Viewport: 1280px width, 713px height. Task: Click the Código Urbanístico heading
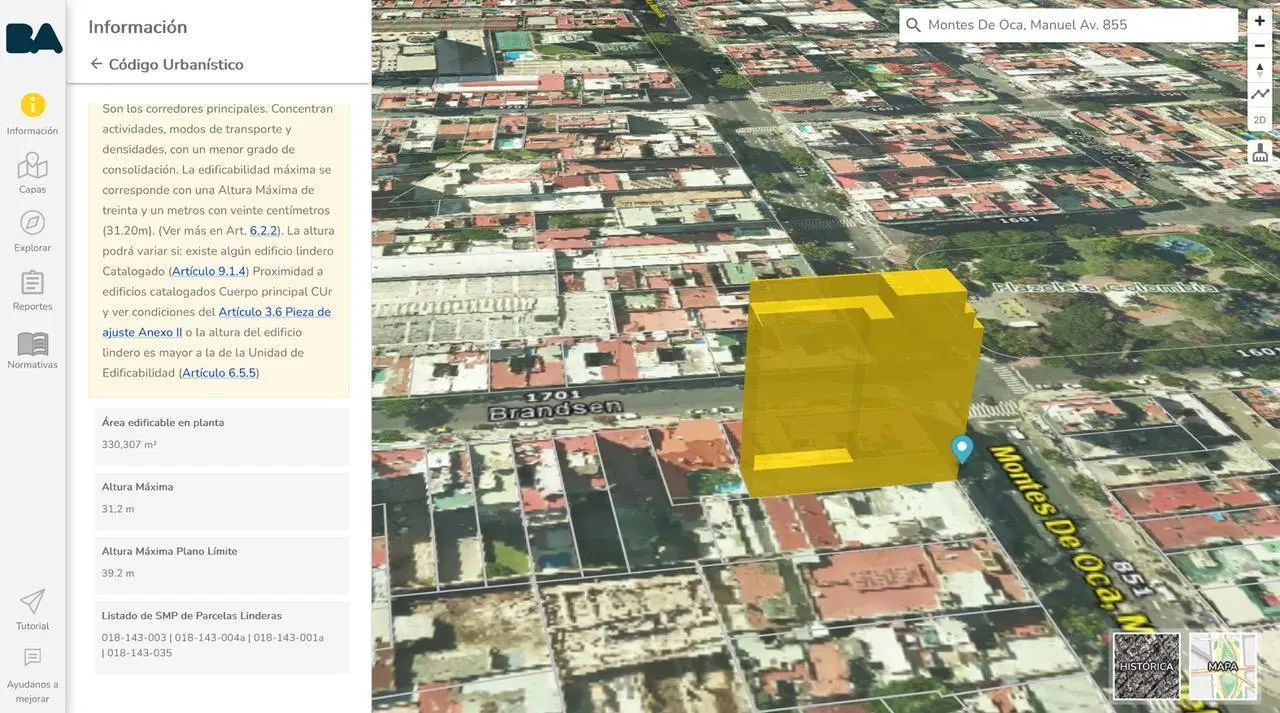pos(176,64)
